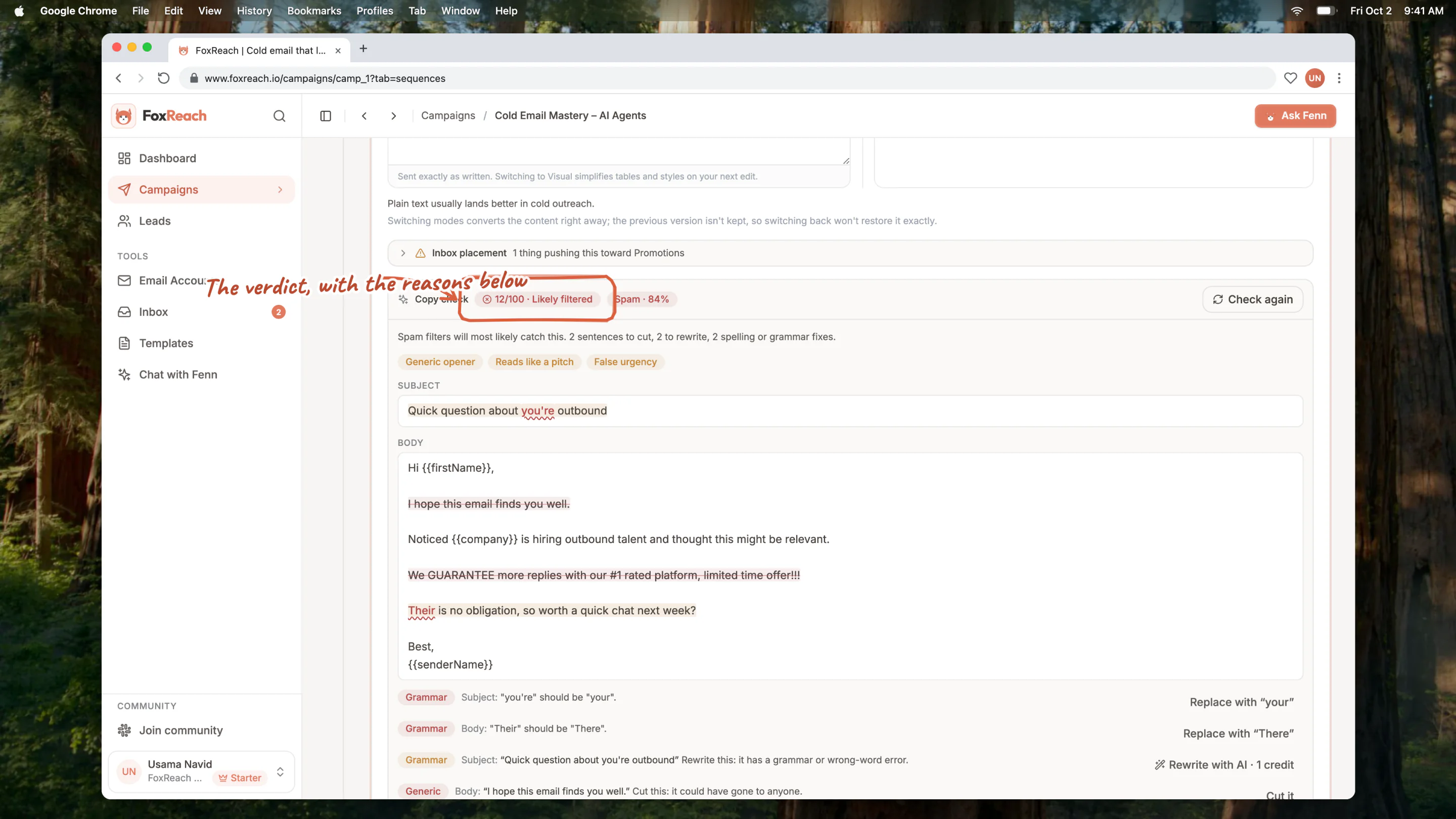Click the Ask Fenn button
1456x819 pixels.
coord(1295,116)
